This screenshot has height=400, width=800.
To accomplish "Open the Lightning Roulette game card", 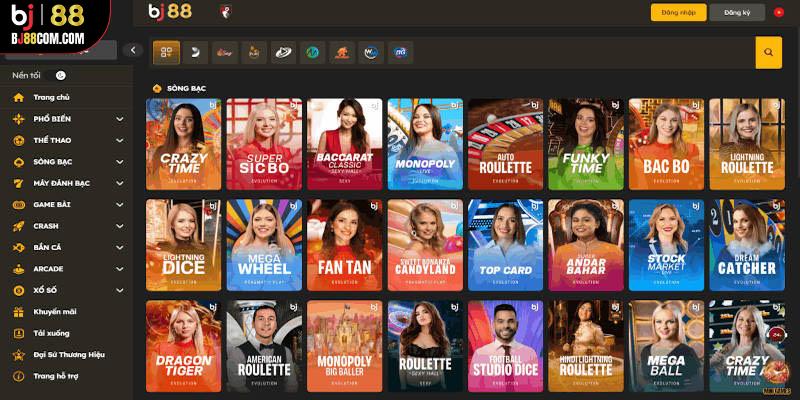I will (x=747, y=144).
